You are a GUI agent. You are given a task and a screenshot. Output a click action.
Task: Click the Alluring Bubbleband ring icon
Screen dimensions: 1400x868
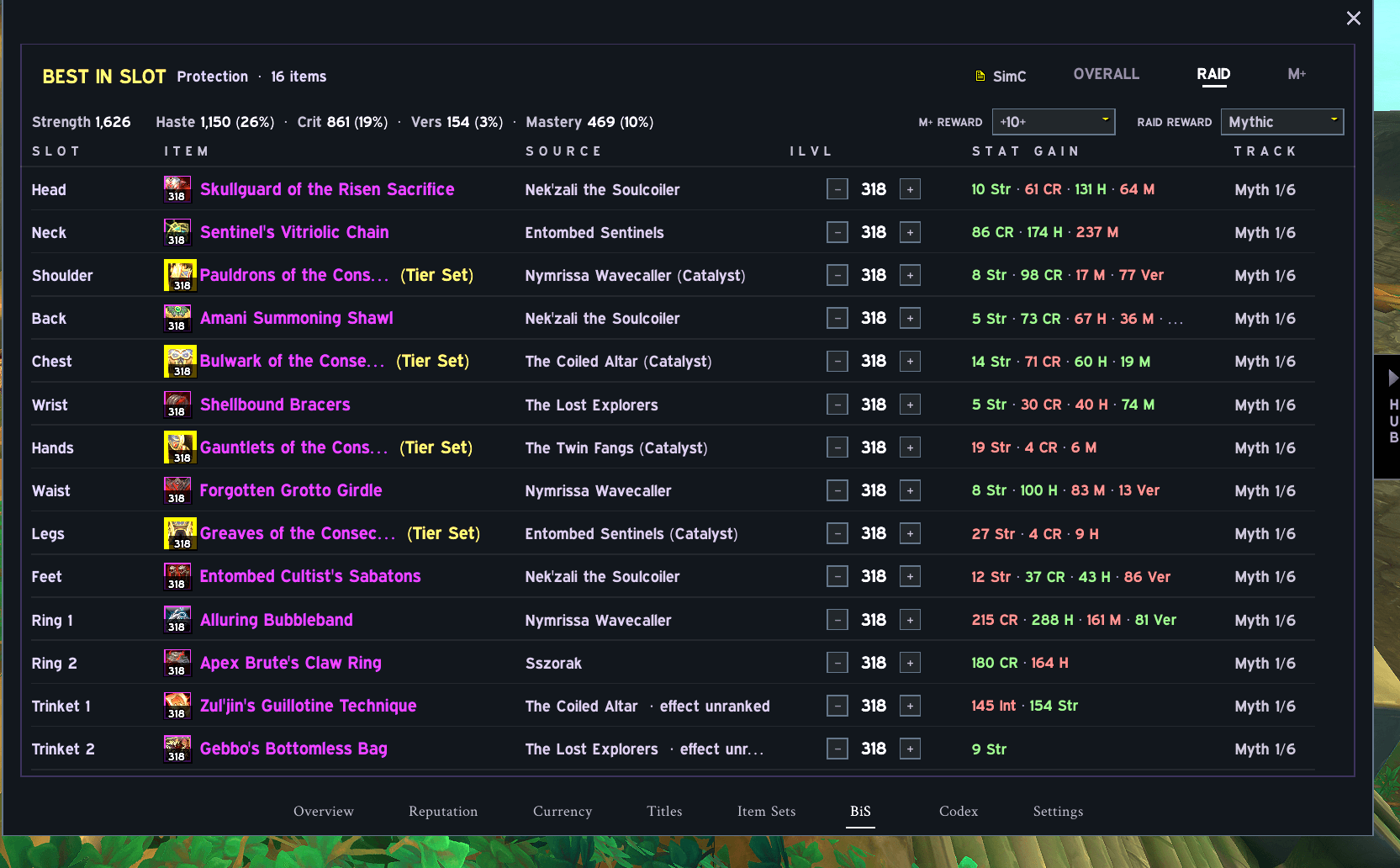point(177,620)
